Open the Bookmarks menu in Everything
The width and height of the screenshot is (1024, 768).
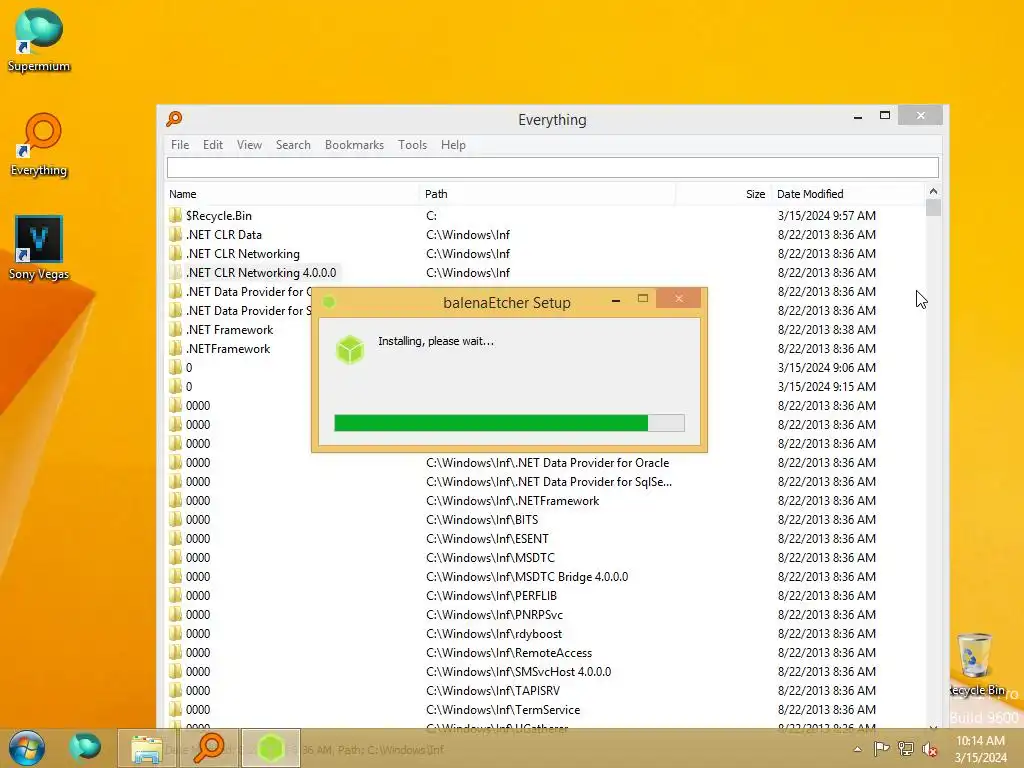[354, 145]
